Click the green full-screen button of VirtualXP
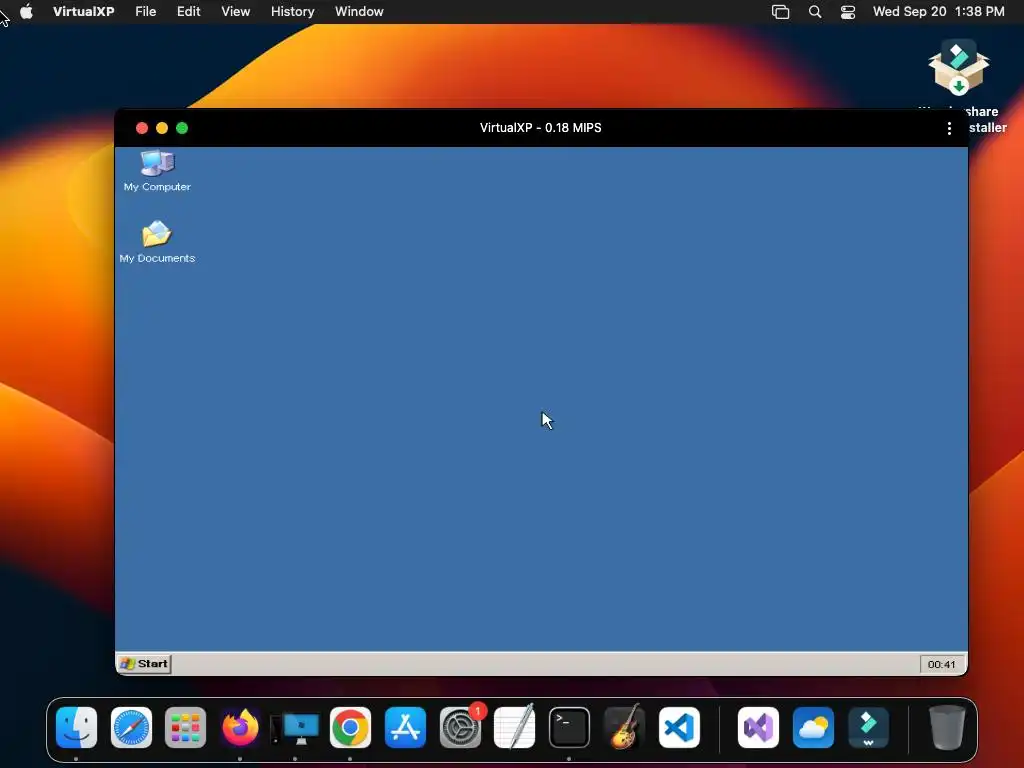Screen dimensions: 1024x768 coord(182,128)
